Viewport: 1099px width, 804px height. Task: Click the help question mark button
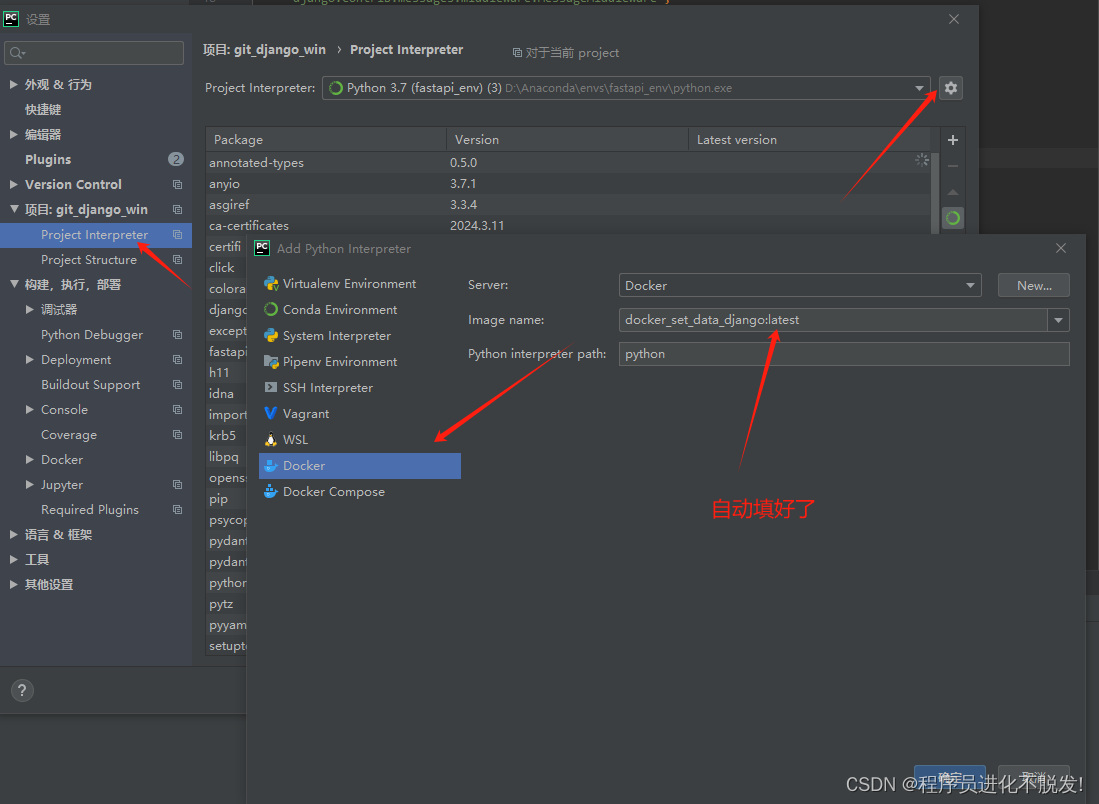coord(22,690)
